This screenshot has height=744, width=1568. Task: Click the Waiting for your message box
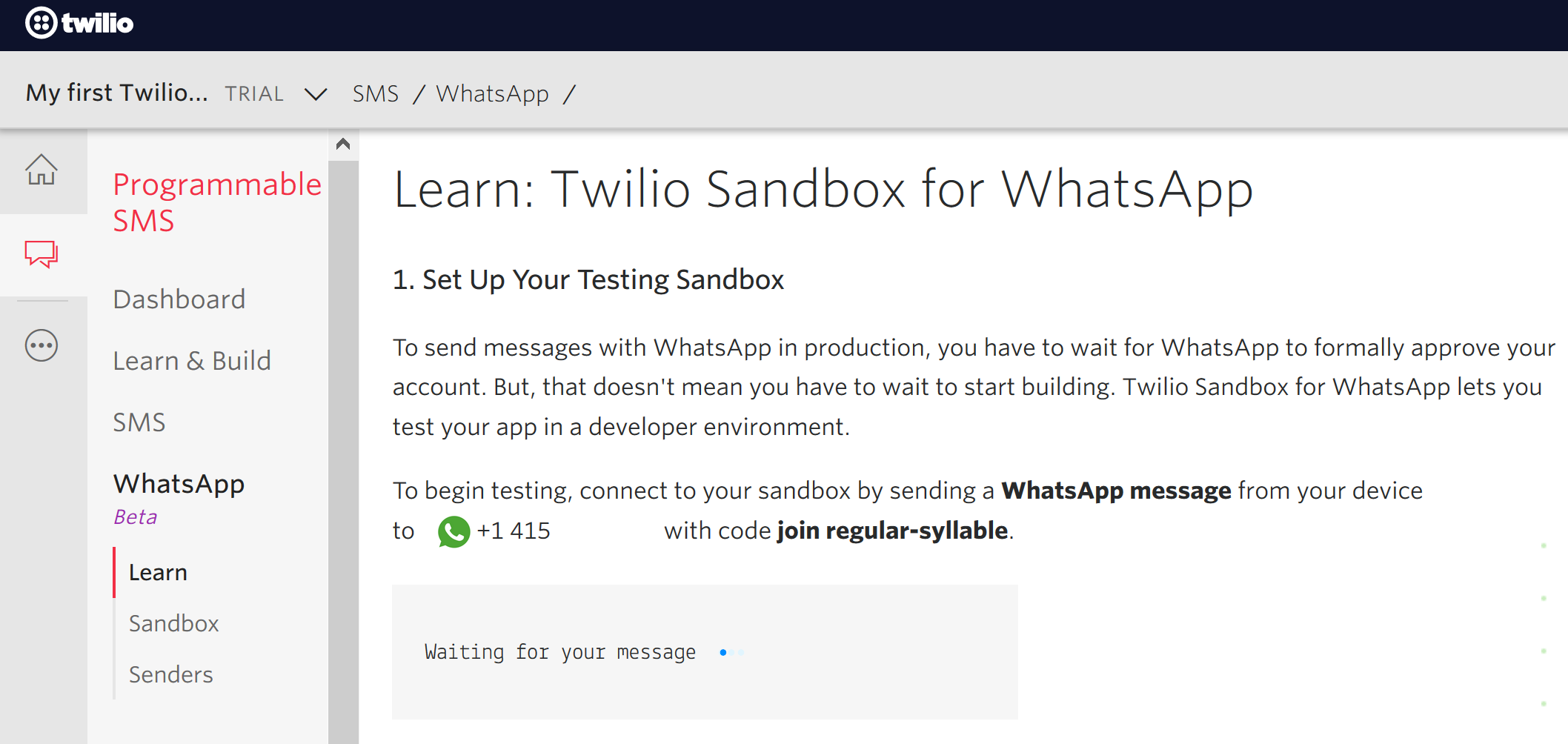coord(704,652)
